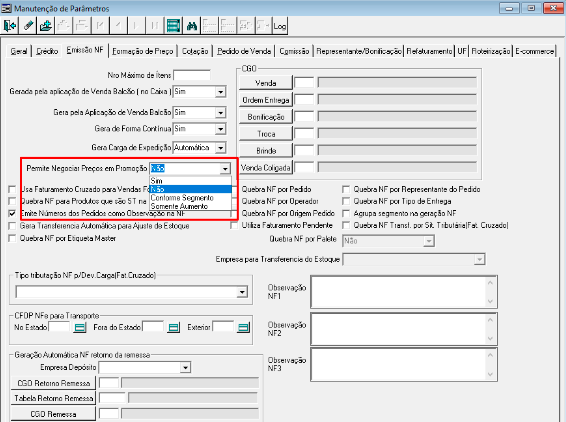Switch to the Representante/Bonificação tab

coord(359,51)
